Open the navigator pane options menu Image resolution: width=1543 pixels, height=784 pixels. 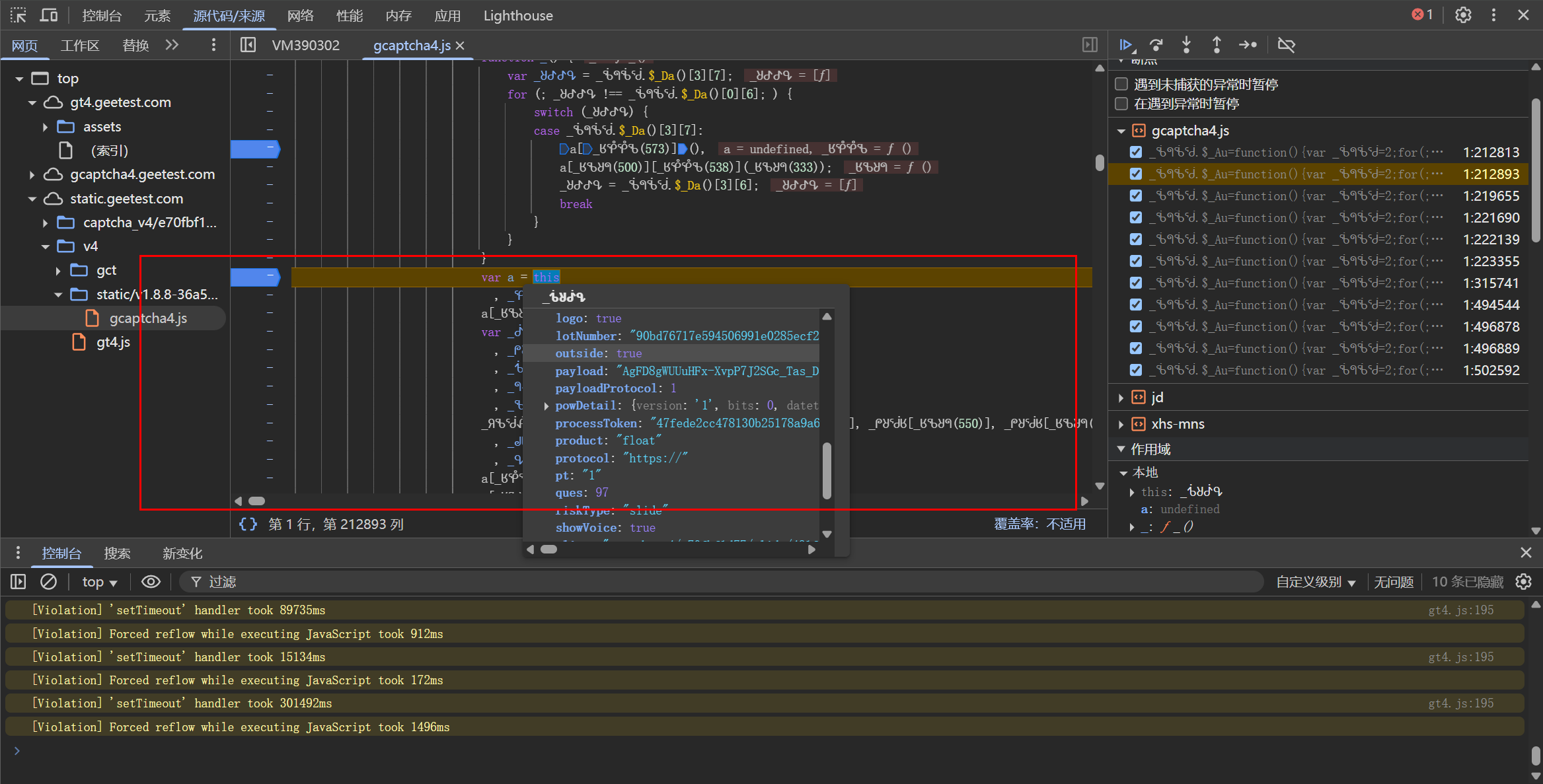tap(213, 45)
